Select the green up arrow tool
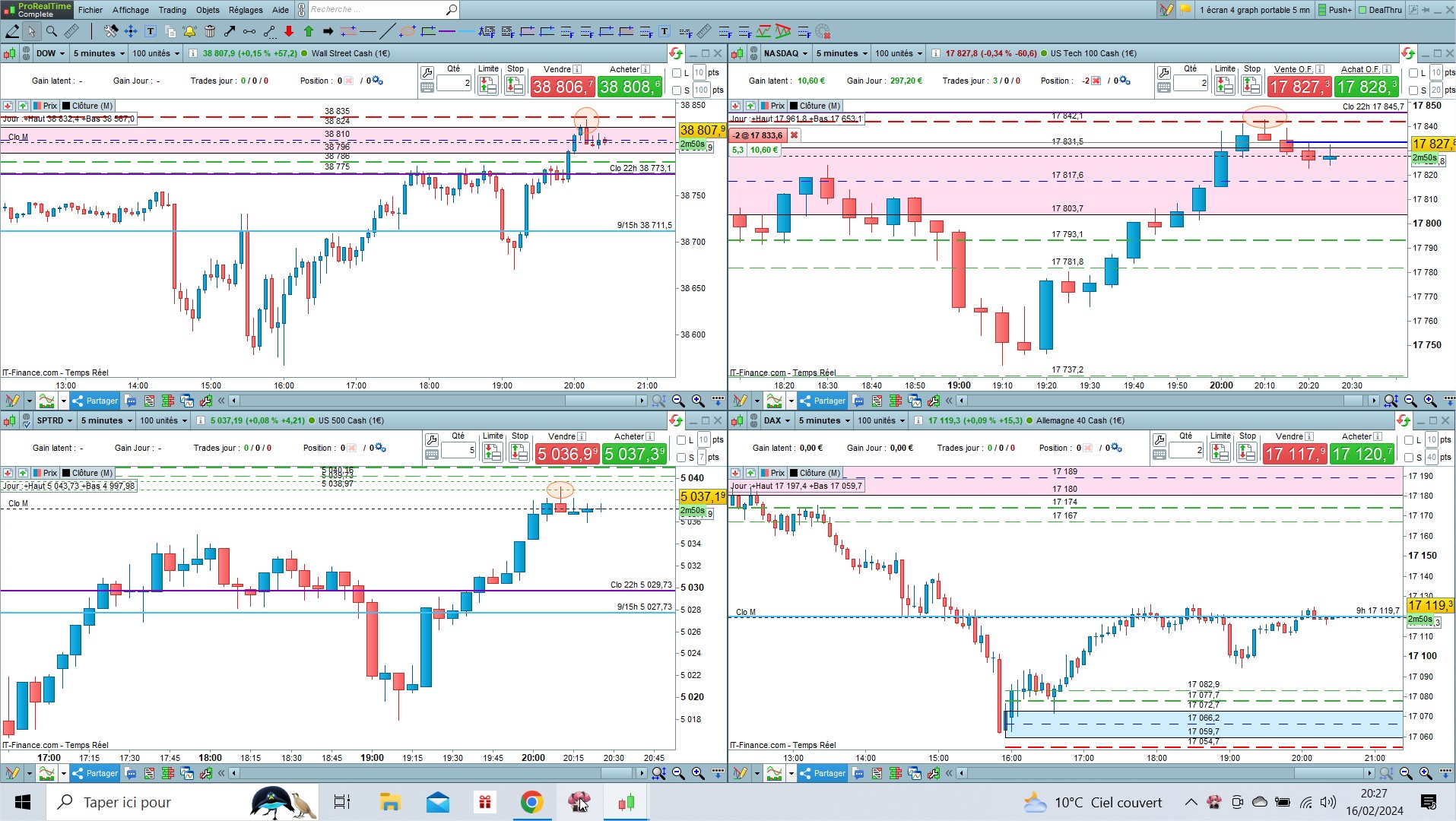Image resolution: width=1456 pixels, height=821 pixels. (x=309, y=31)
